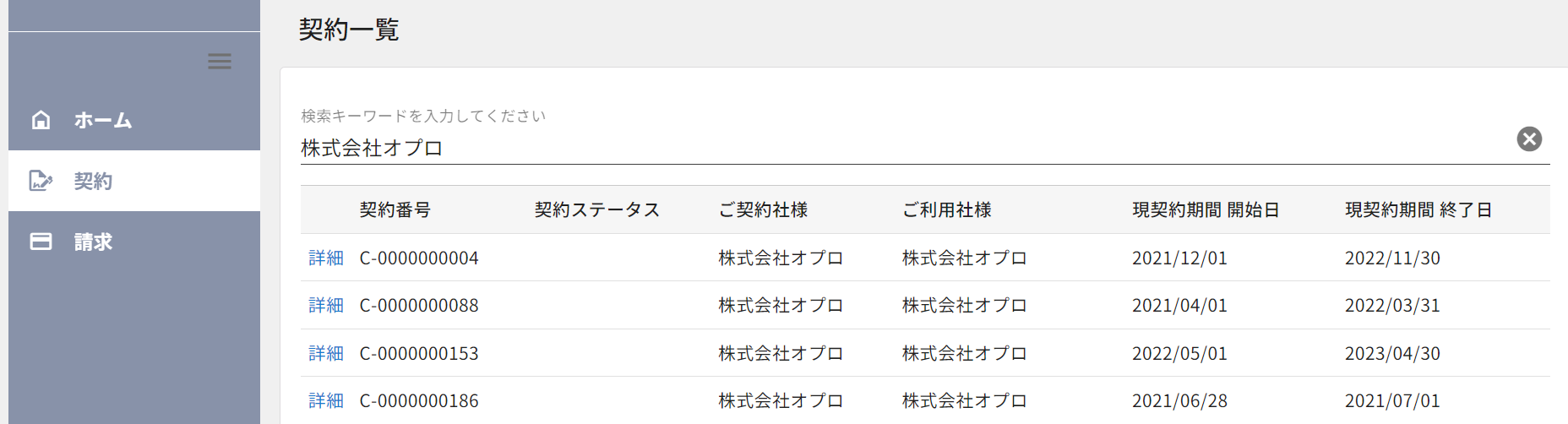Sort by 現契約期間 終了日 column header
The height and width of the screenshot is (424, 1568).
pyautogui.click(x=1418, y=209)
